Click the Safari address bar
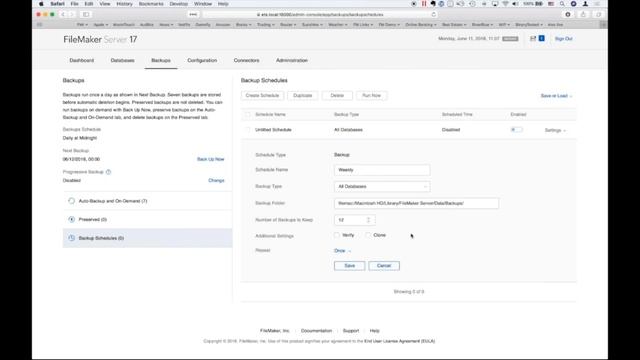 click(x=320, y=14)
